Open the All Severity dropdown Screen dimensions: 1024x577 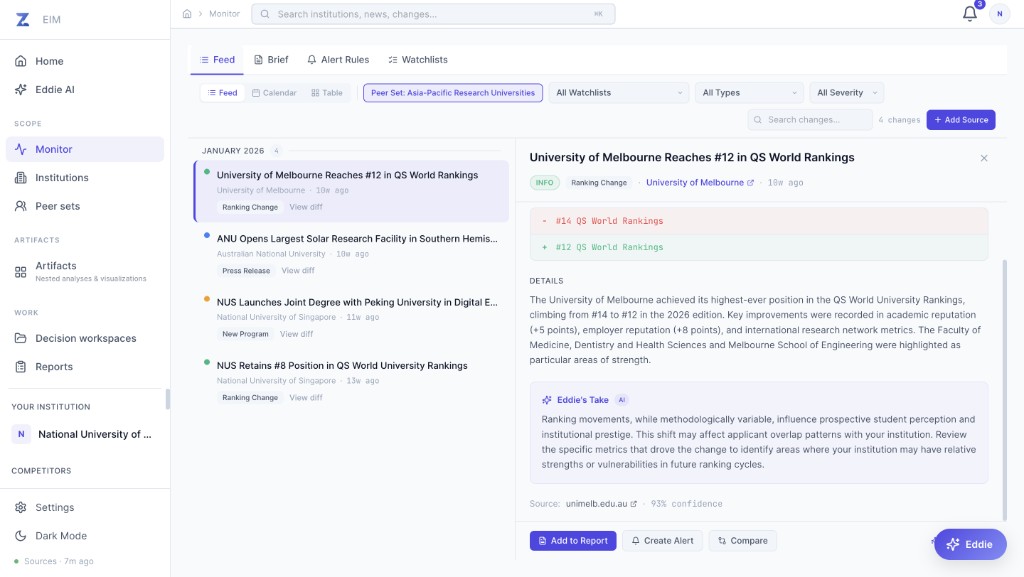click(x=846, y=93)
